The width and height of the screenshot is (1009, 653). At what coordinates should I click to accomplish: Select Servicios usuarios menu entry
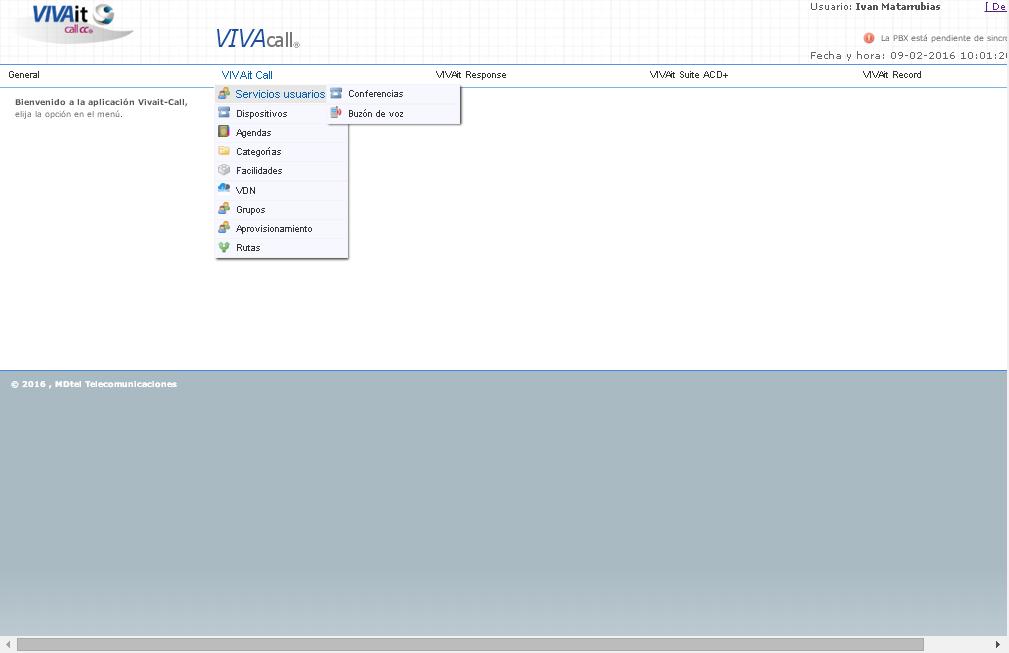[272, 94]
